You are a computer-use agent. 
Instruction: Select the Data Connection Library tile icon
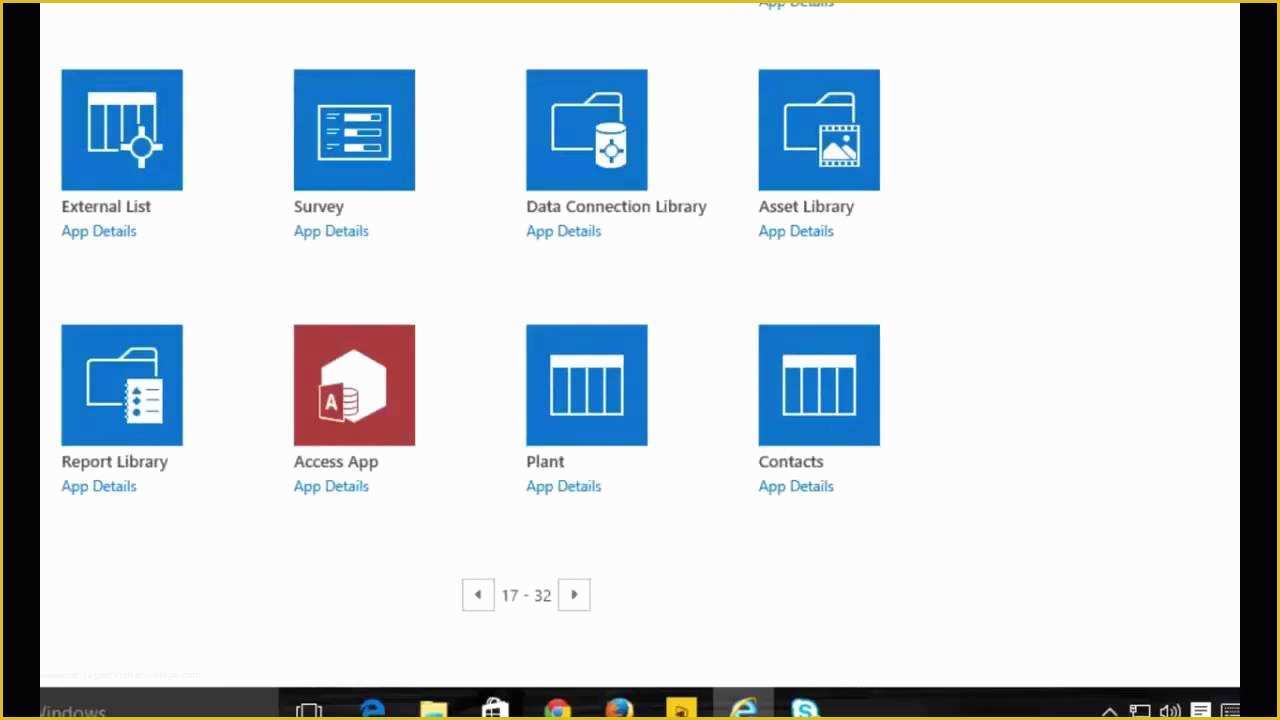pyautogui.click(x=587, y=130)
